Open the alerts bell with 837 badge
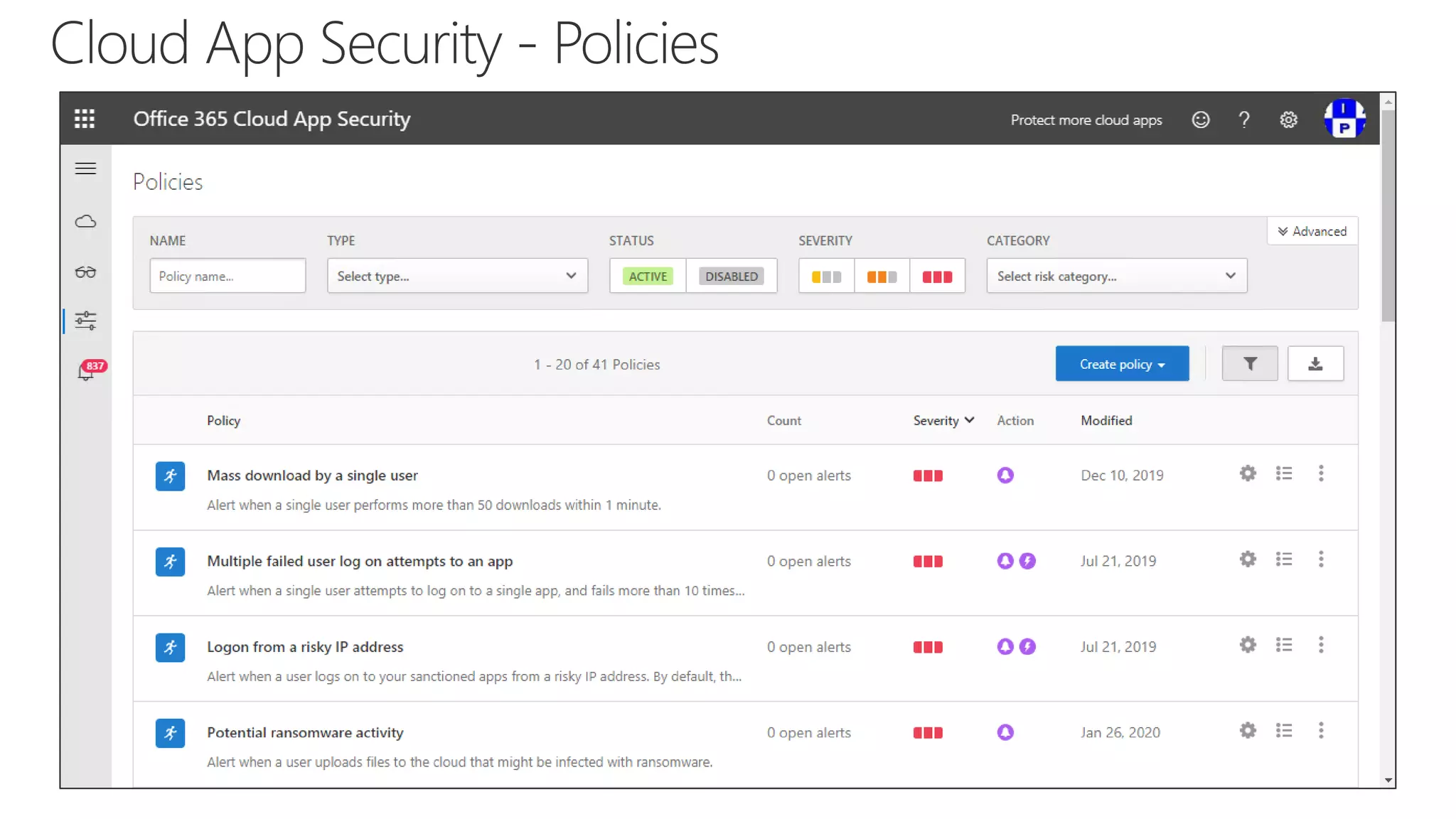The width and height of the screenshot is (1456, 819). [x=86, y=372]
